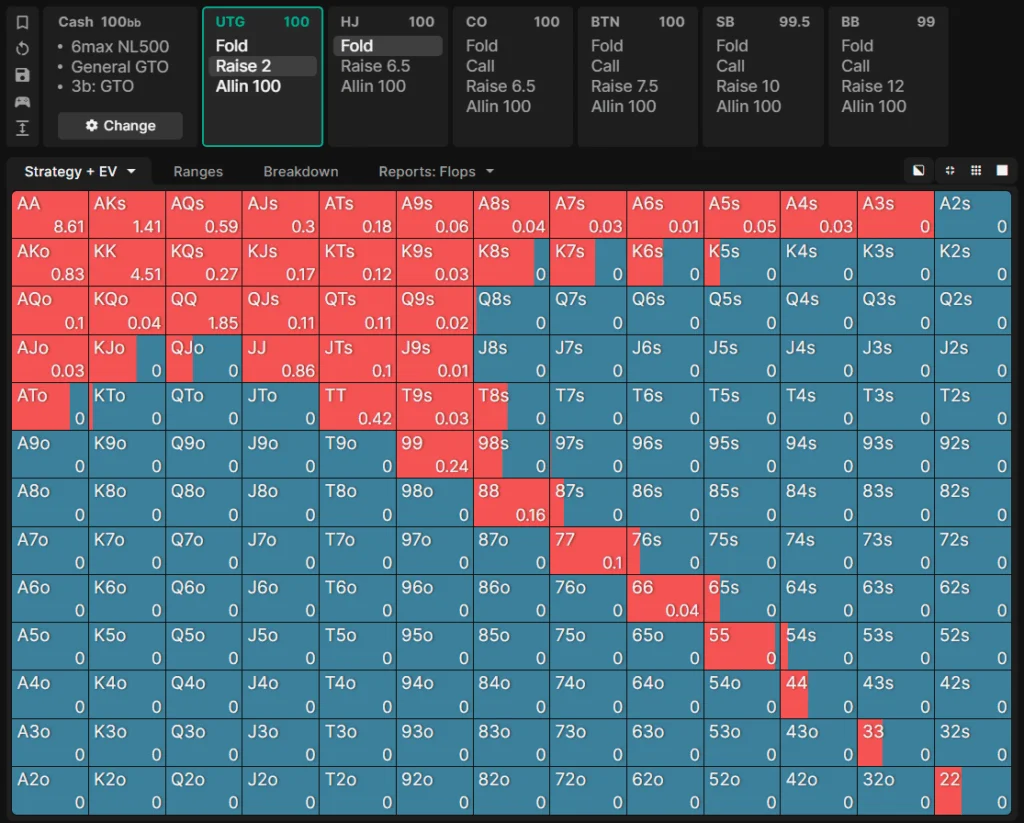
Task: Click the vertical expand/collapse height icon
Action: pos(22,128)
